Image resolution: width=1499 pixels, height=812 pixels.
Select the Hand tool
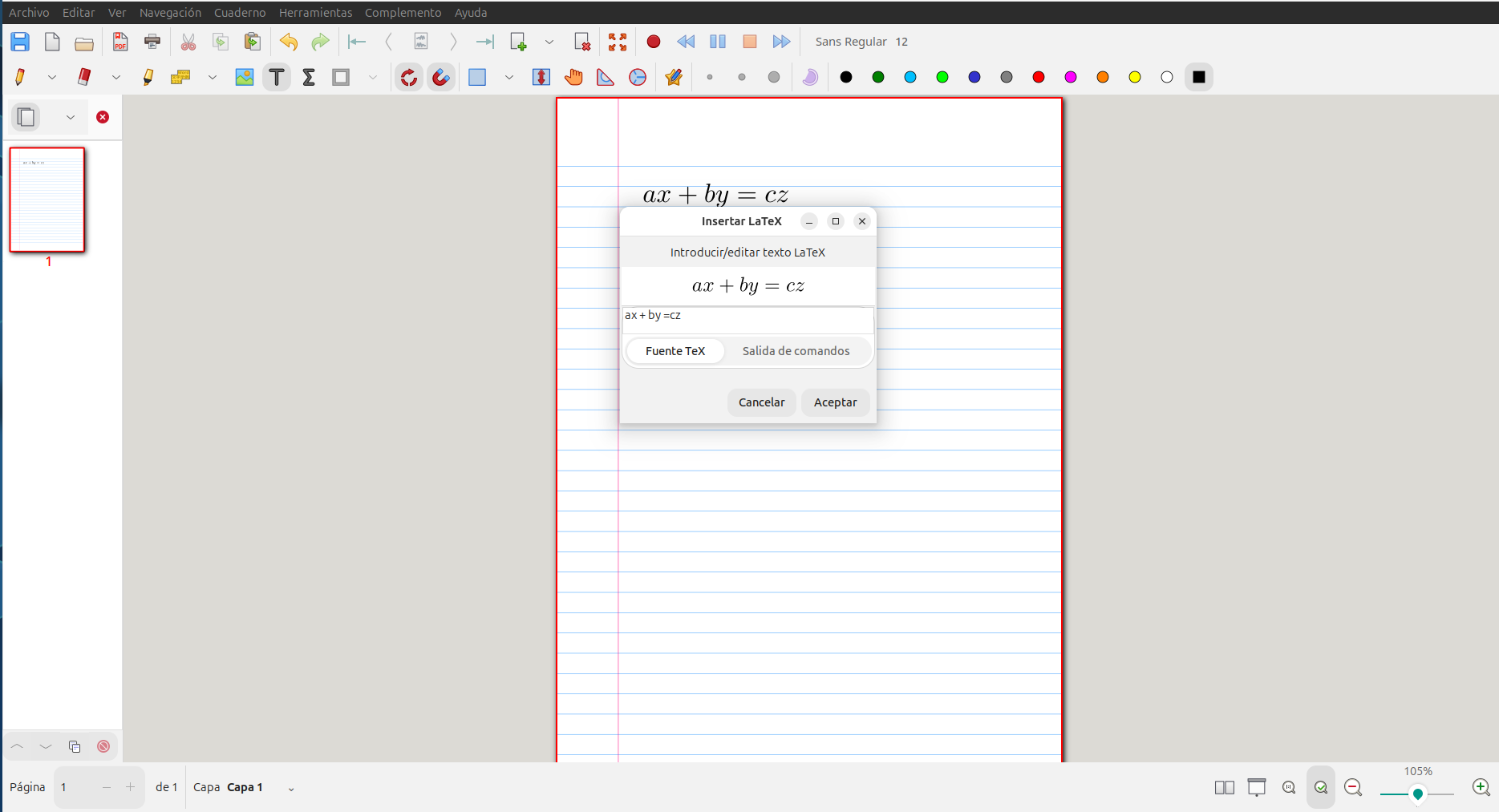click(x=573, y=77)
